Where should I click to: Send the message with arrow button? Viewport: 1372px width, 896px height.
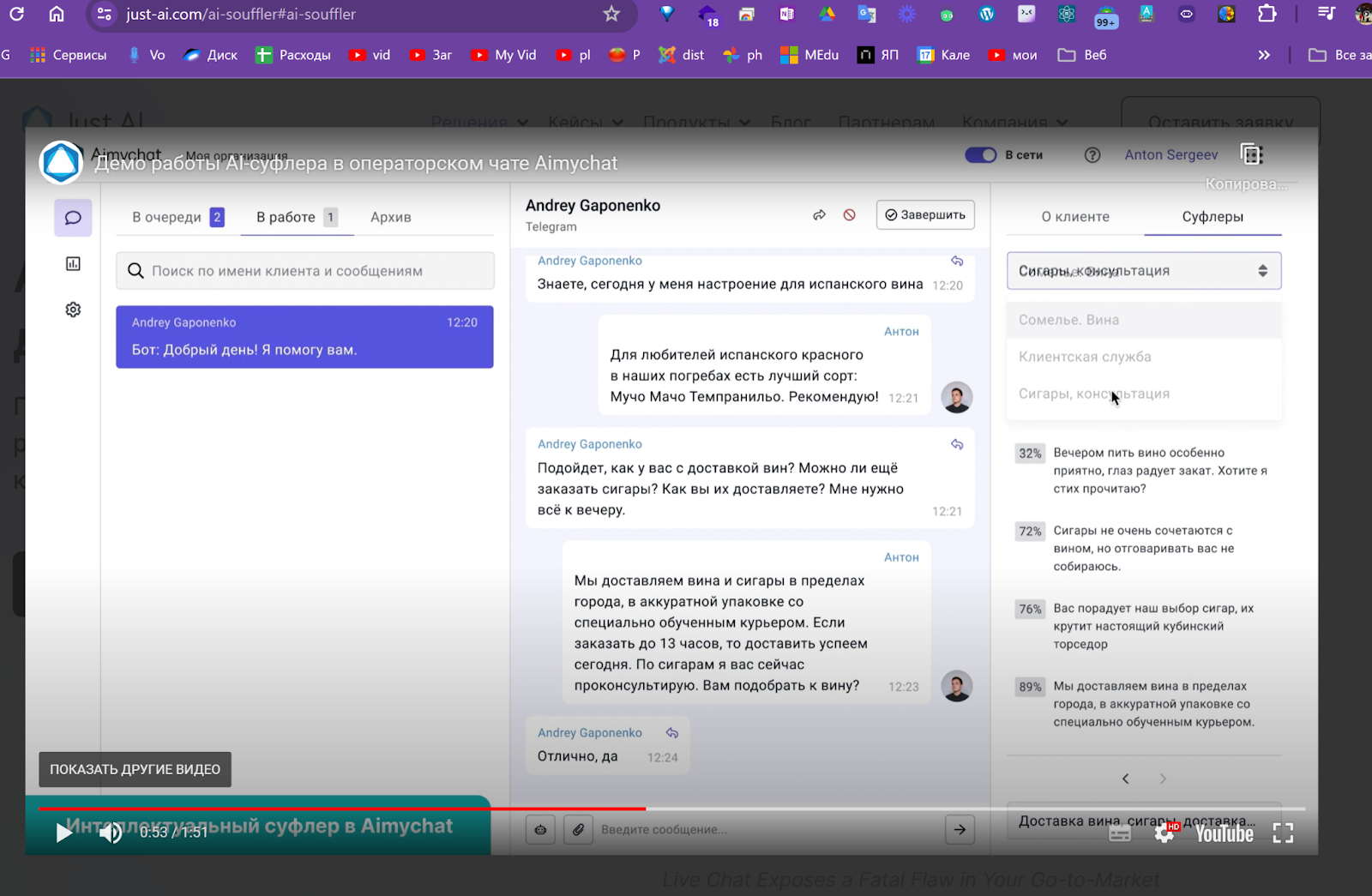960,829
